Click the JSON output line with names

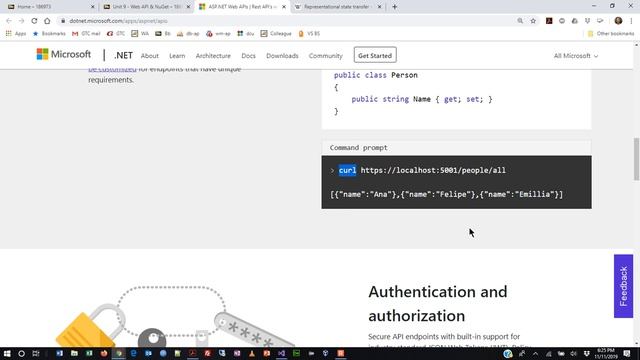pos(447,194)
